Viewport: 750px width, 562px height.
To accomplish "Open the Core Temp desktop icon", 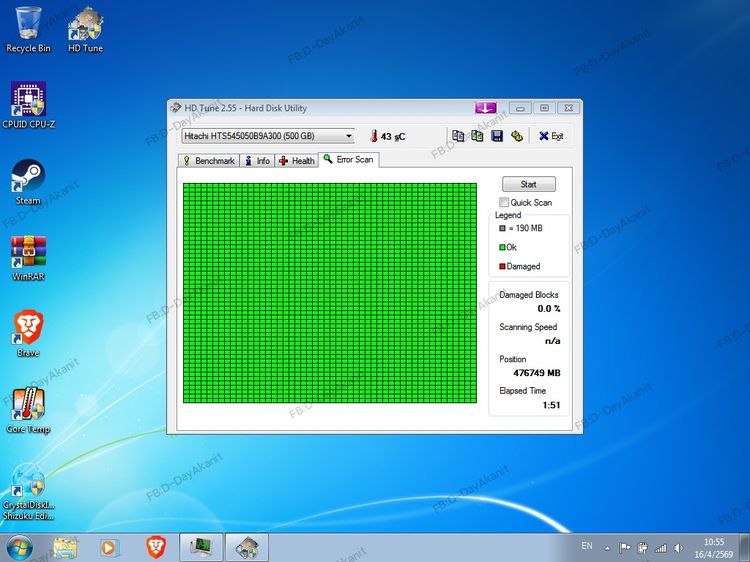I will pos(27,406).
